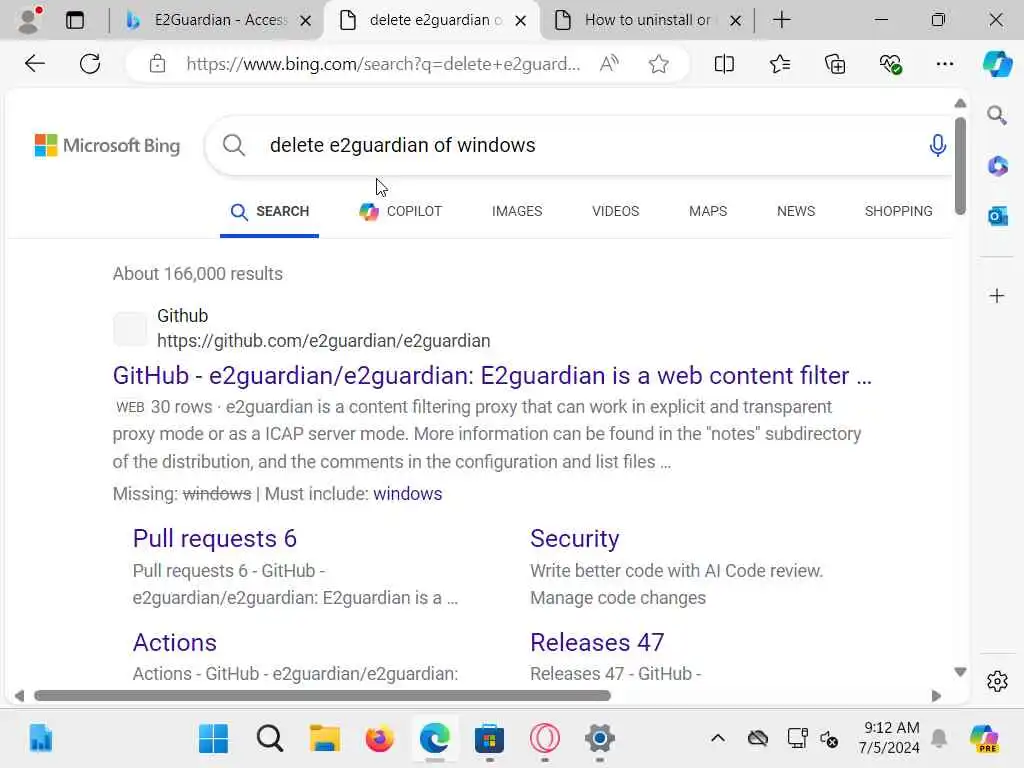Select the SEARCH tab
This screenshot has height=768, width=1024.
point(269,212)
